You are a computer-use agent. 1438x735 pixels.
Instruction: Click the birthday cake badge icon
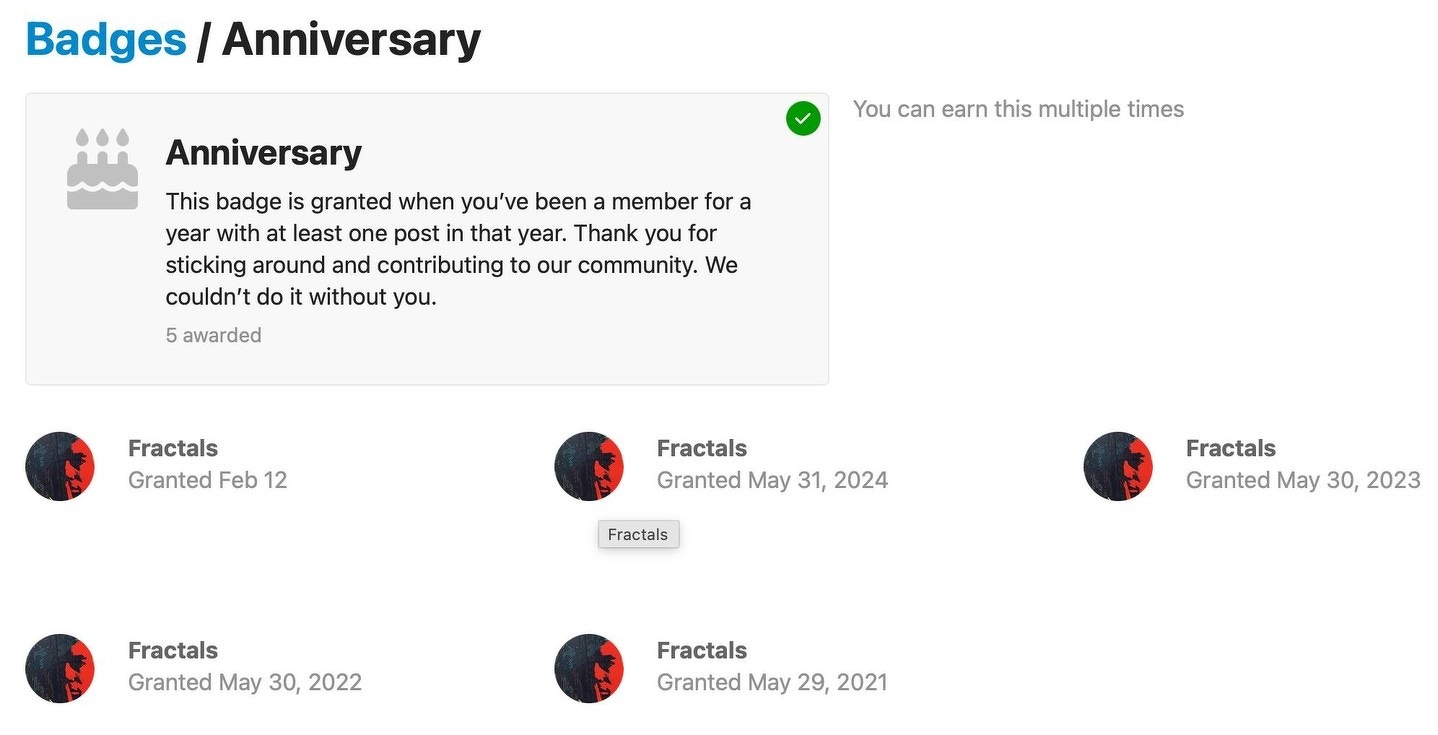coord(102,169)
